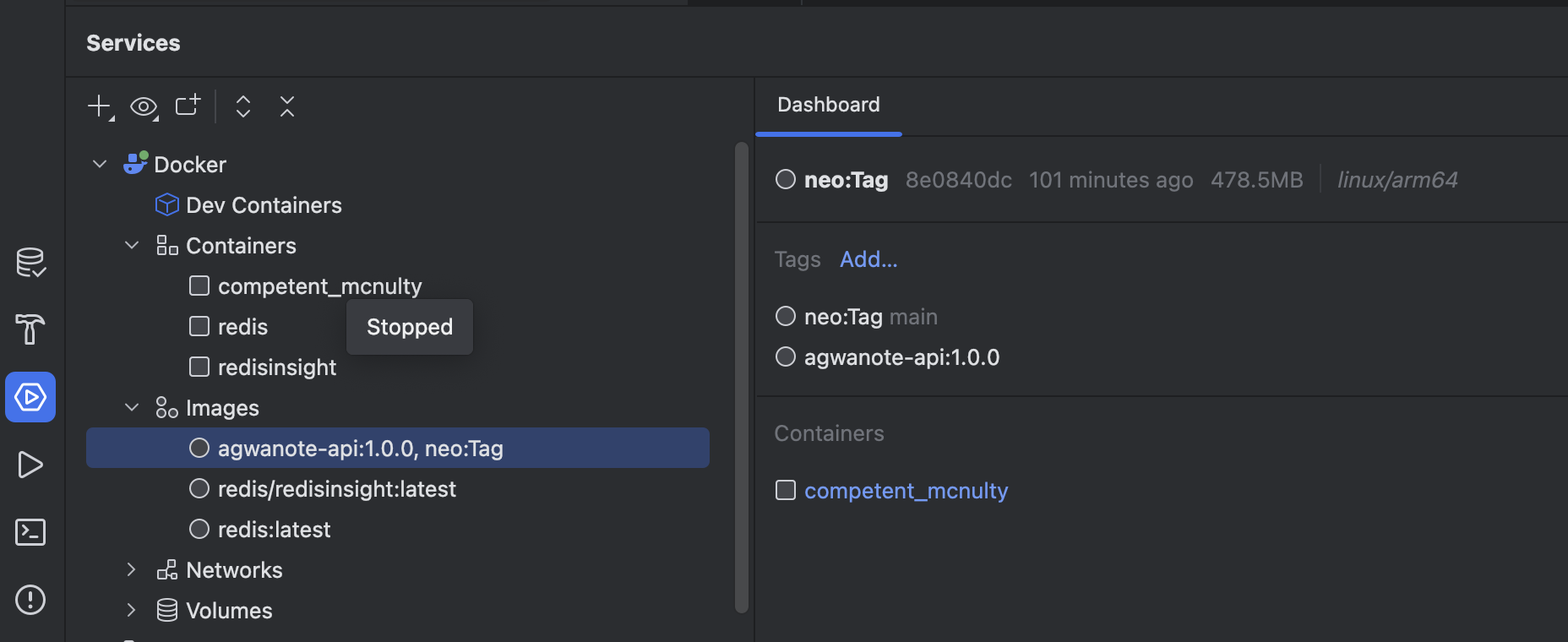
Task: Collapse the Containers group
Action: [132, 246]
